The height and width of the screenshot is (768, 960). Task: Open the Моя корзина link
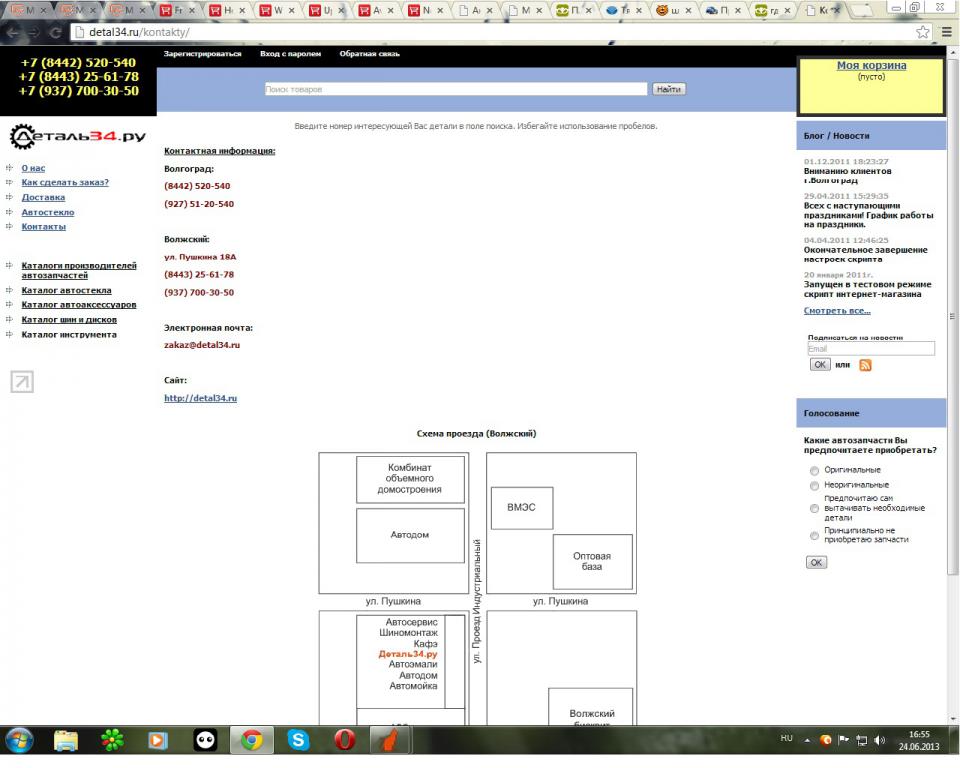871,66
